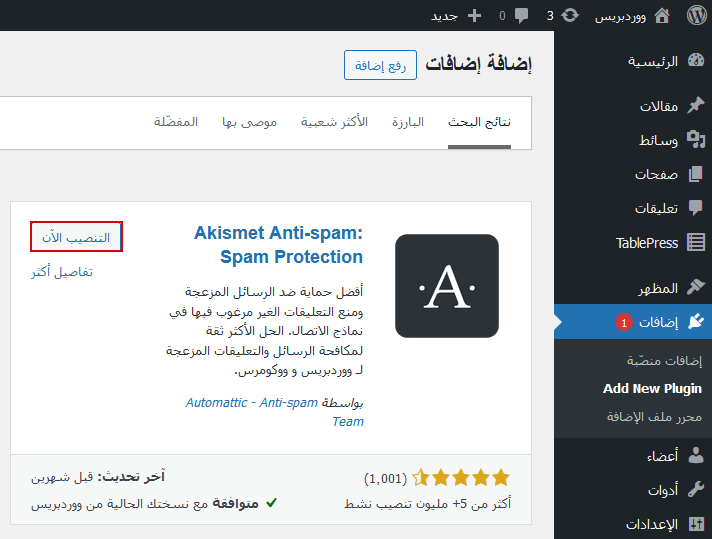Screen dimensions: 712x539
Task: Click the appearance brush icon المظهر
Action: [696, 287]
